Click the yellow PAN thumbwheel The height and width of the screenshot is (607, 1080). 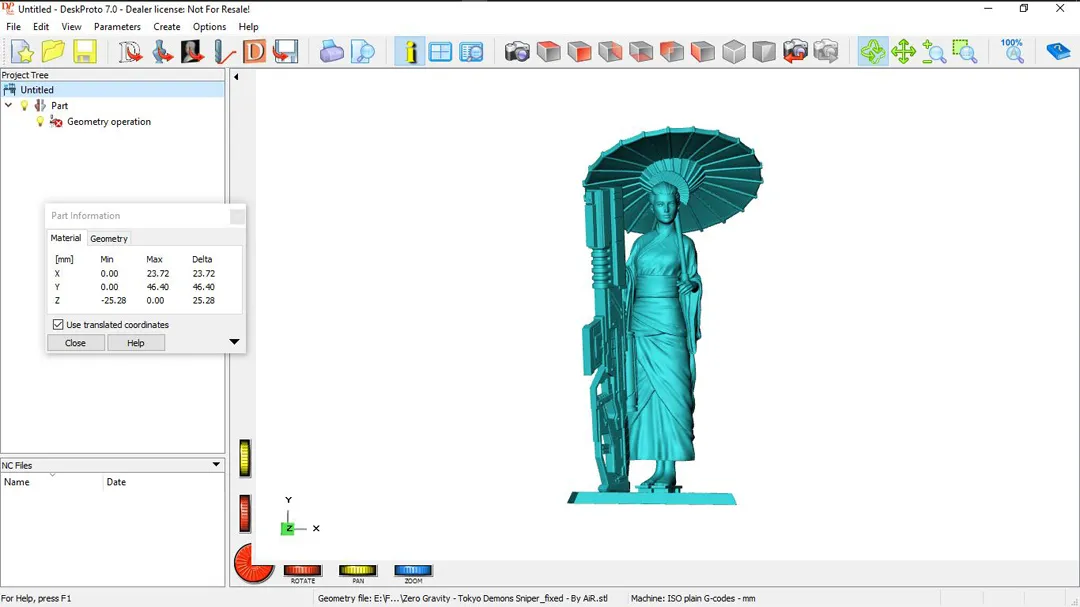point(358,570)
